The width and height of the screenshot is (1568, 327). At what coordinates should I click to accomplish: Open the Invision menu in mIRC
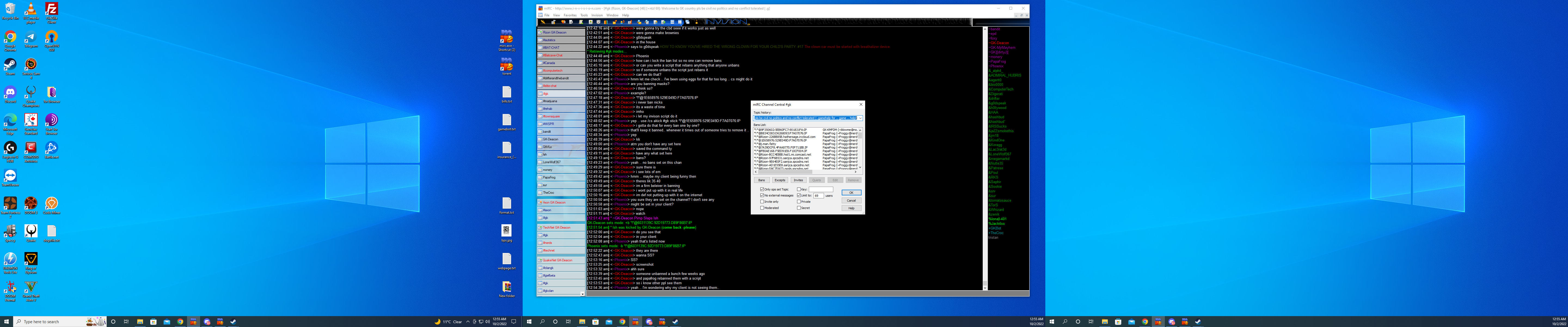pos(597,15)
